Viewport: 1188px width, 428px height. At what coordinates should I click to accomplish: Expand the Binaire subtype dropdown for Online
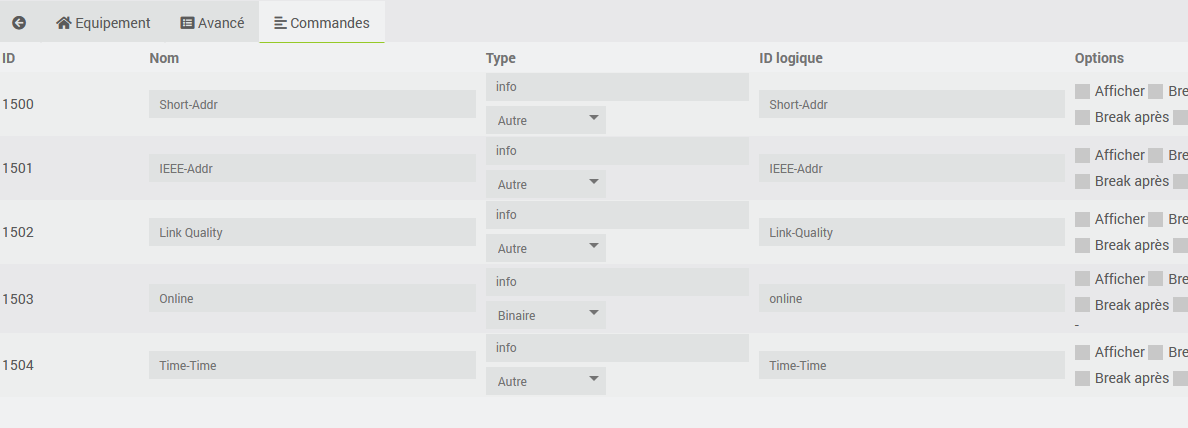click(546, 315)
